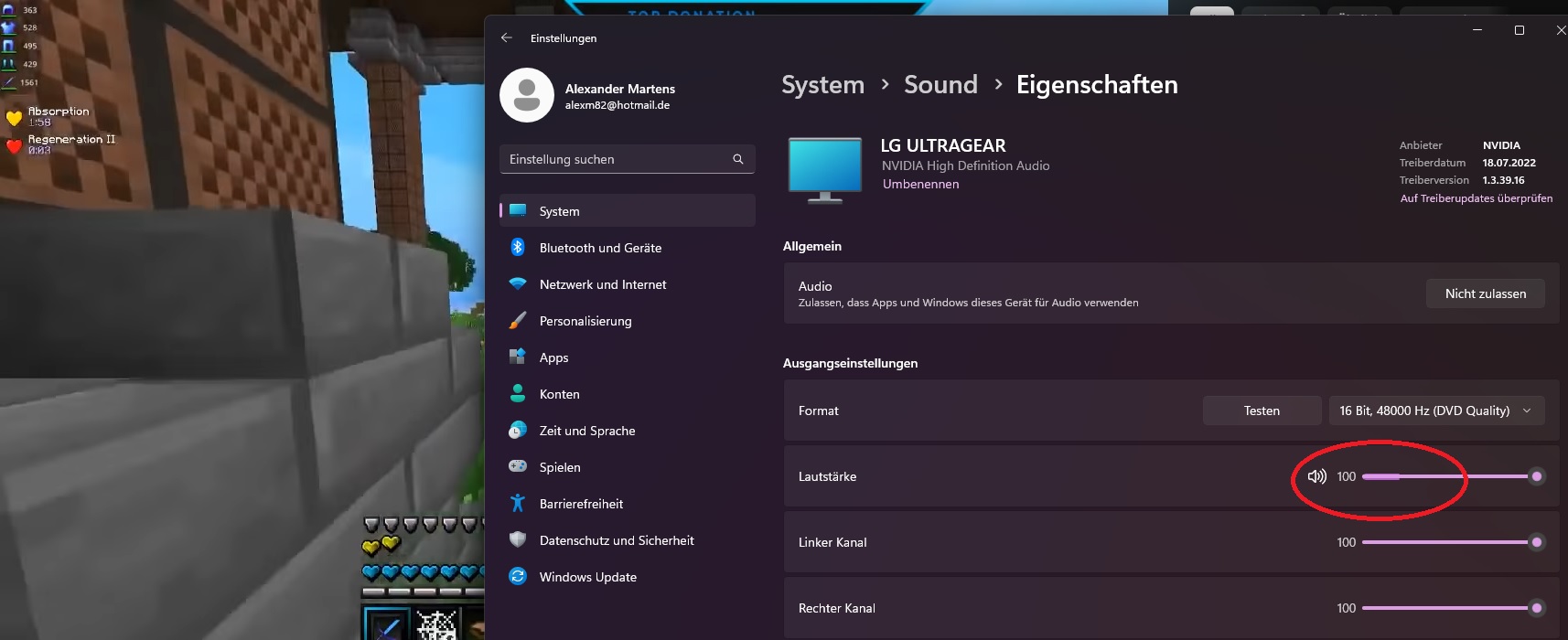Screen dimensions: 1568x640
Task: Click the back arrow in Einstellungen
Action: tap(507, 38)
